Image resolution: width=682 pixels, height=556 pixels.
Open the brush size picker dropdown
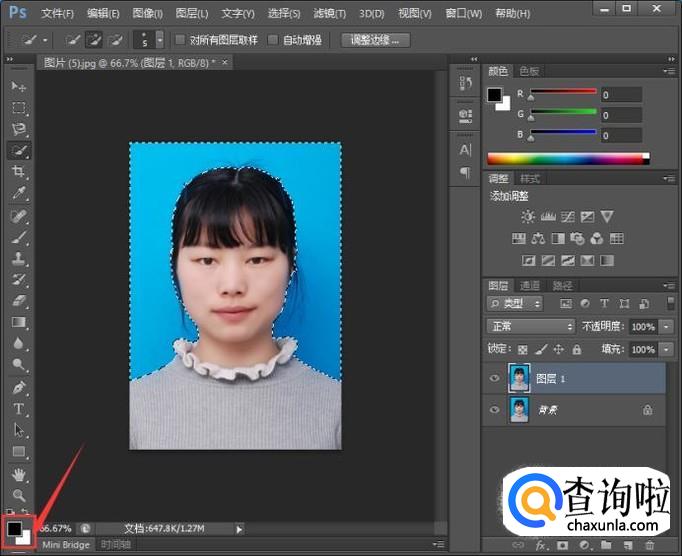160,41
